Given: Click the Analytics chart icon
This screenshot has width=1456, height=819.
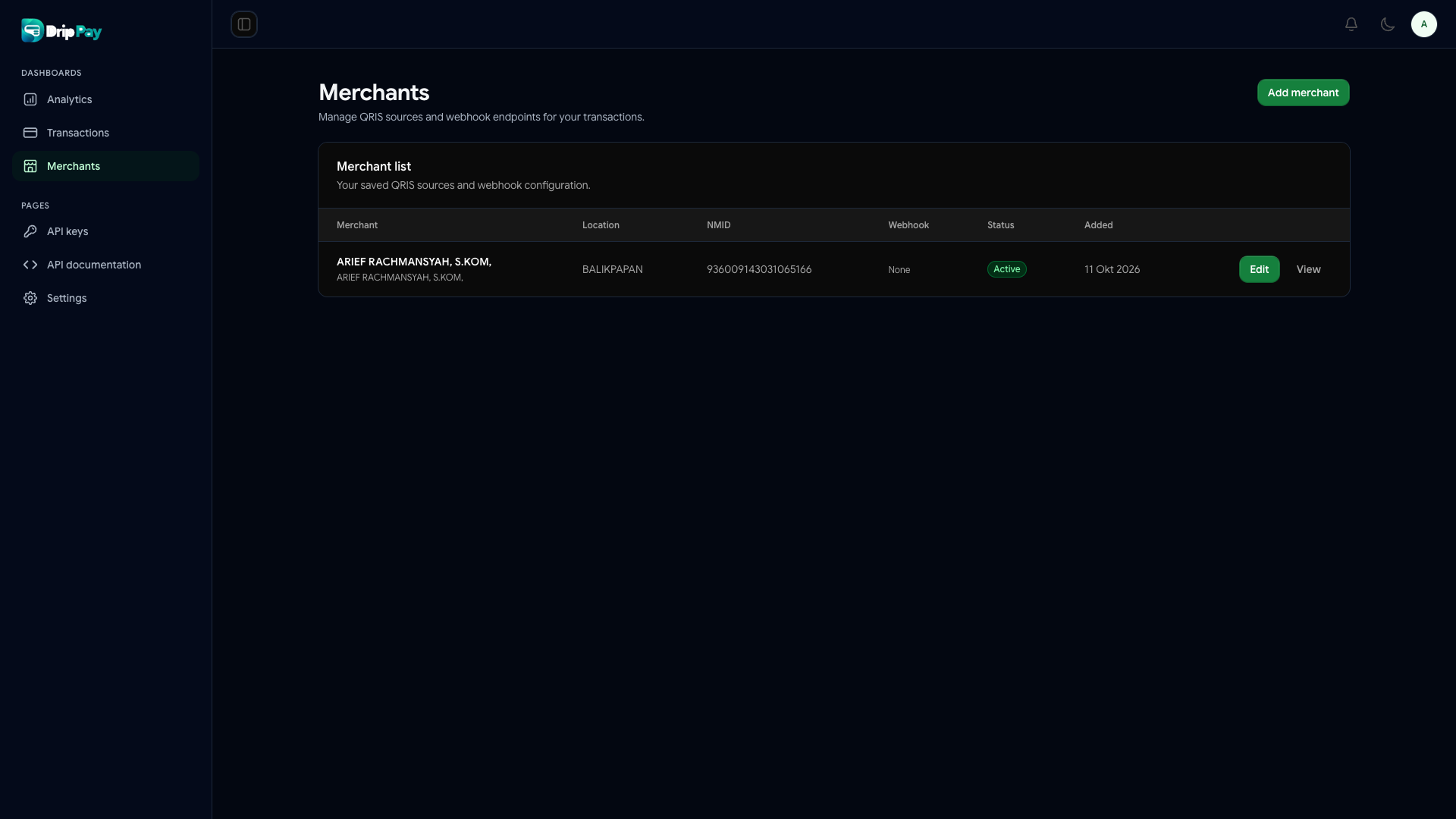Looking at the screenshot, I should pos(30,99).
